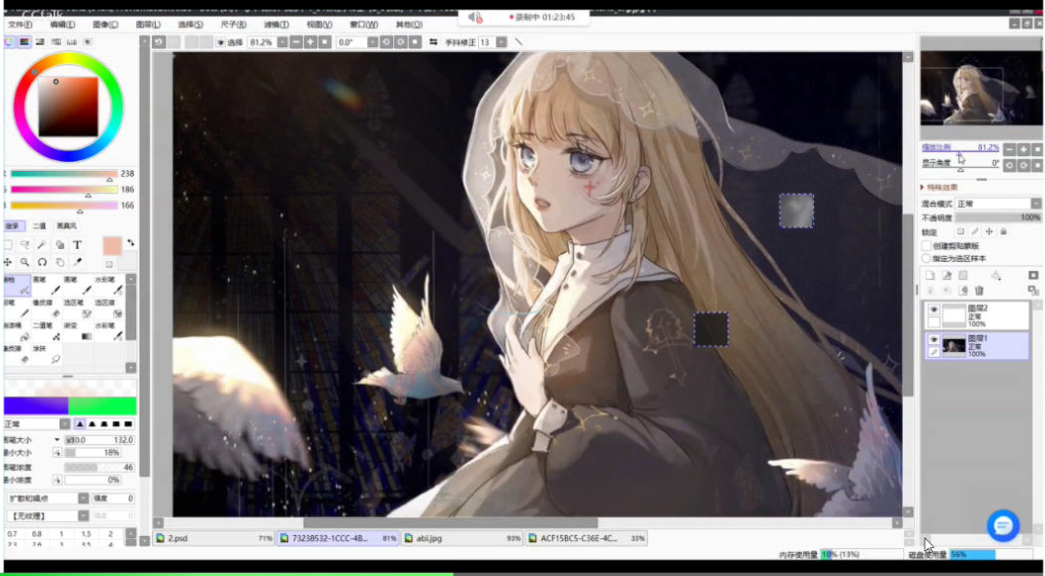Open brush size options arrow
Image resolution: width=1045 pixels, height=576 pixels.
57,440
